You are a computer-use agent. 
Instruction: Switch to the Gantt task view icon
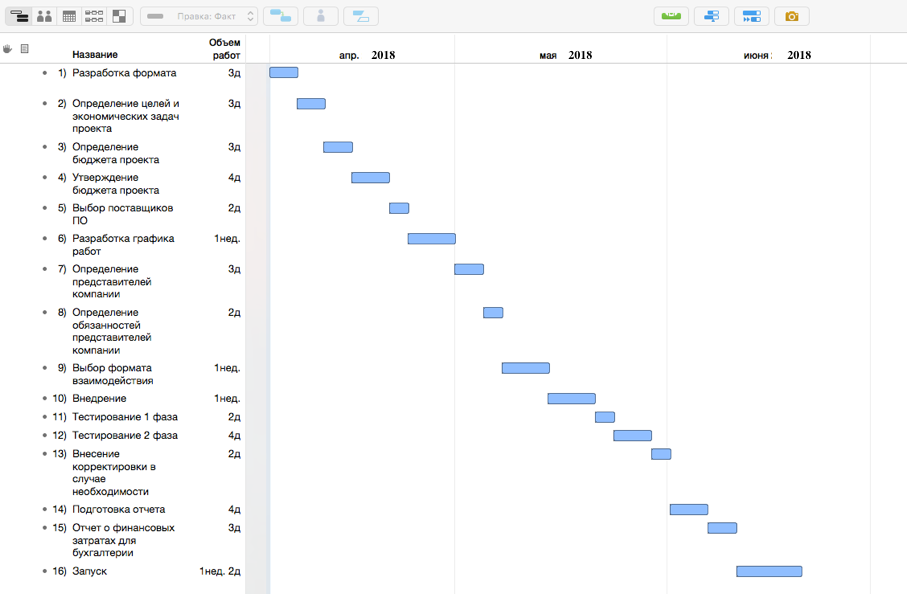coord(19,16)
